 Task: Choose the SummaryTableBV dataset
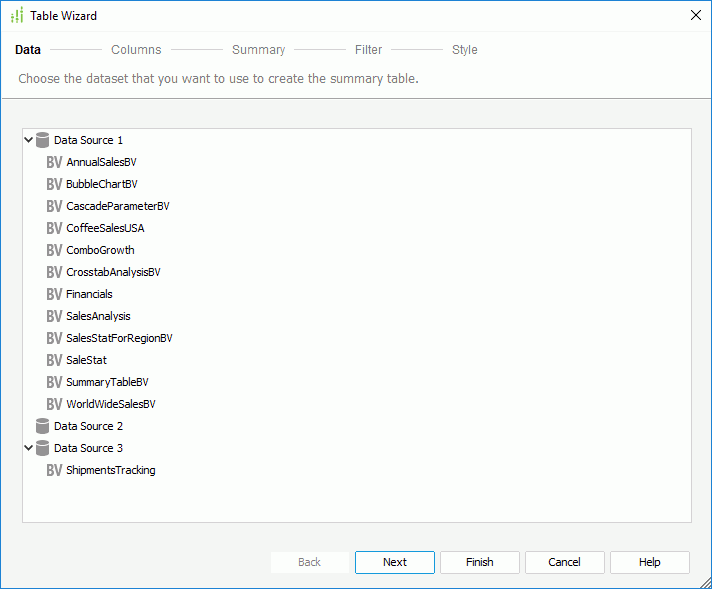point(107,382)
